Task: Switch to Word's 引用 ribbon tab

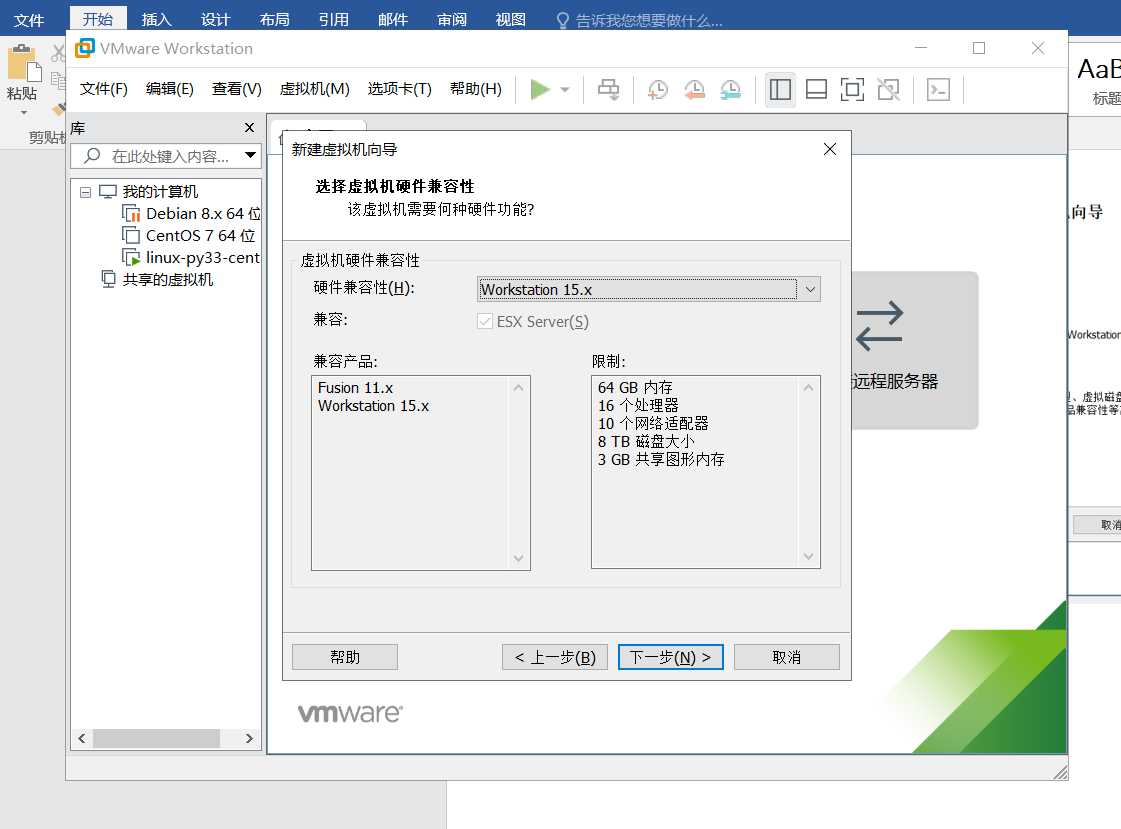Action: click(334, 19)
